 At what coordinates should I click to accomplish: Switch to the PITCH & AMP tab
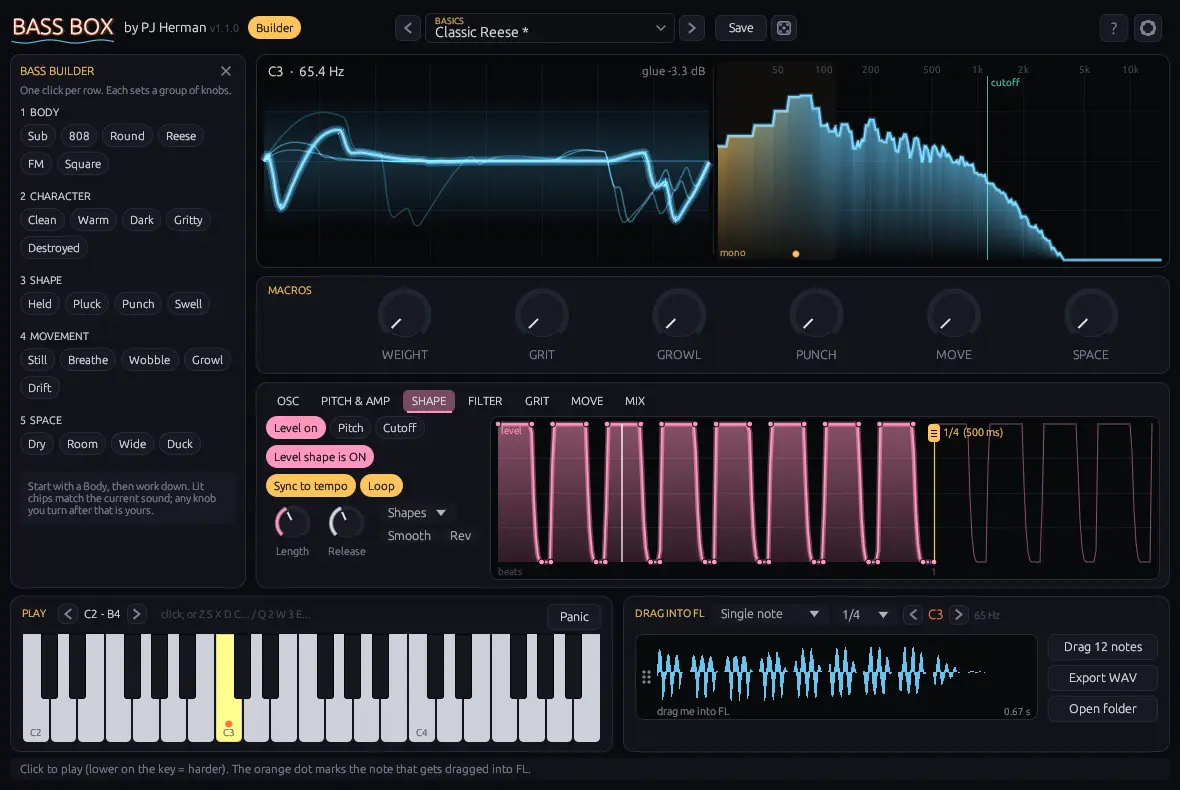pyautogui.click(x=355, y=401)
